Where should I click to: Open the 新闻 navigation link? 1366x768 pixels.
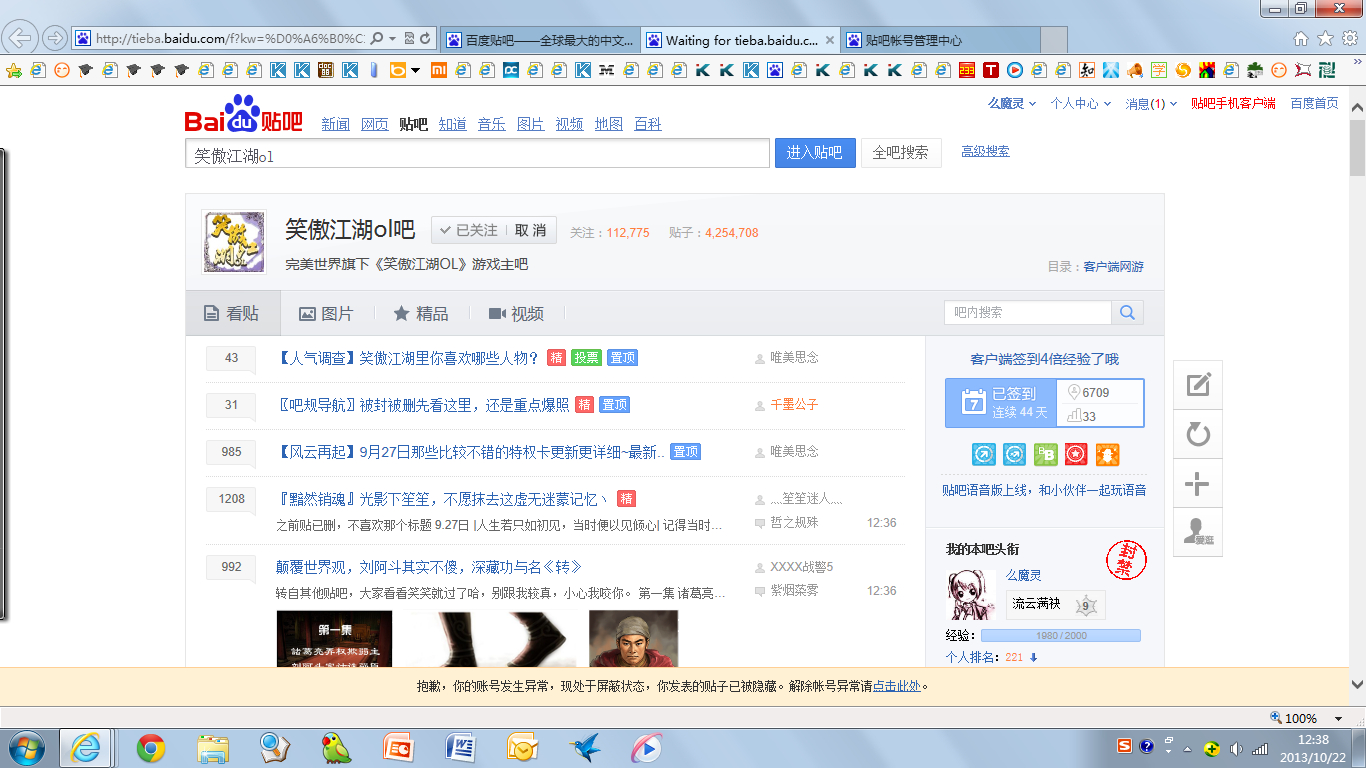pyautogui.click(x=336, y=124)
